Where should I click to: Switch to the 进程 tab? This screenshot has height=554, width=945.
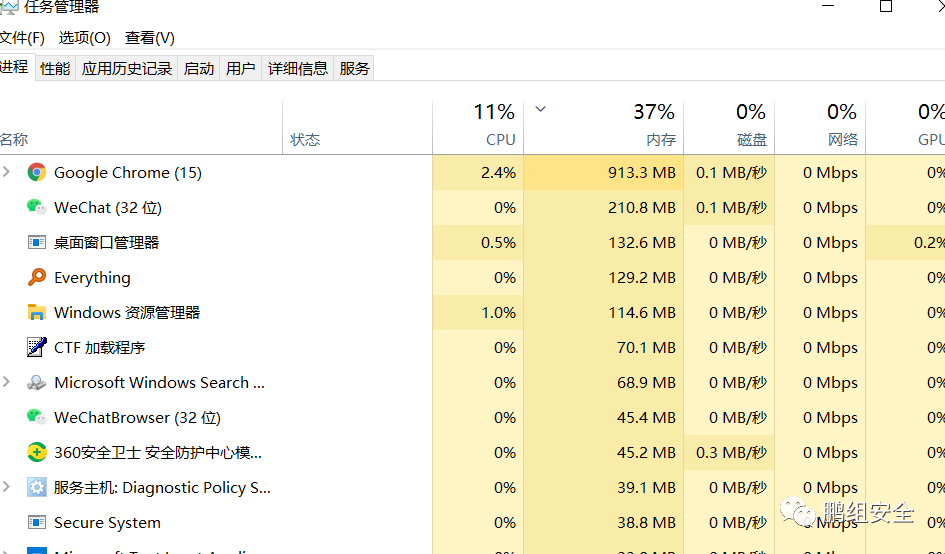pos(15,67)
